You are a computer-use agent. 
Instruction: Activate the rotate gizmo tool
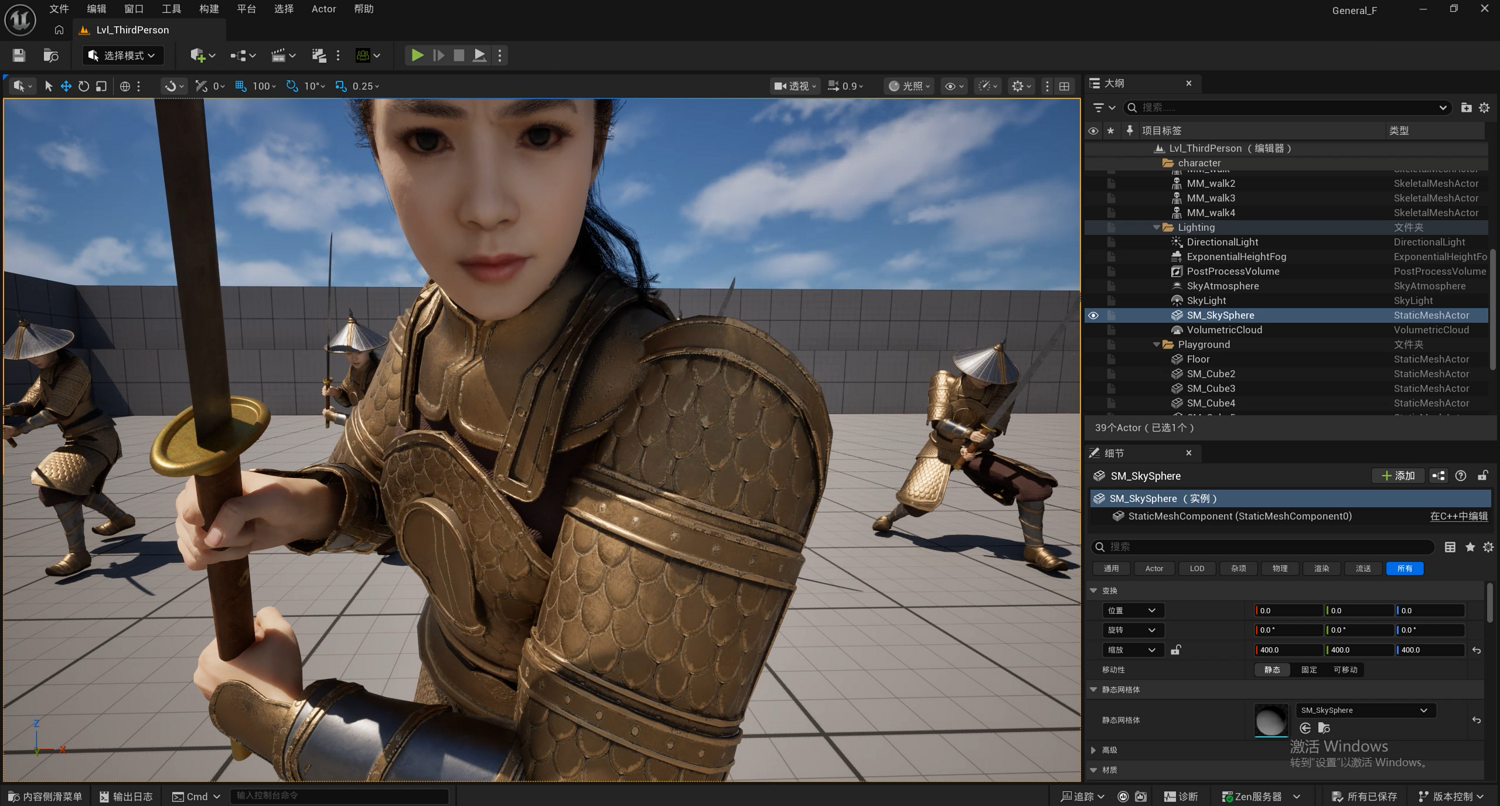point(84,86)
